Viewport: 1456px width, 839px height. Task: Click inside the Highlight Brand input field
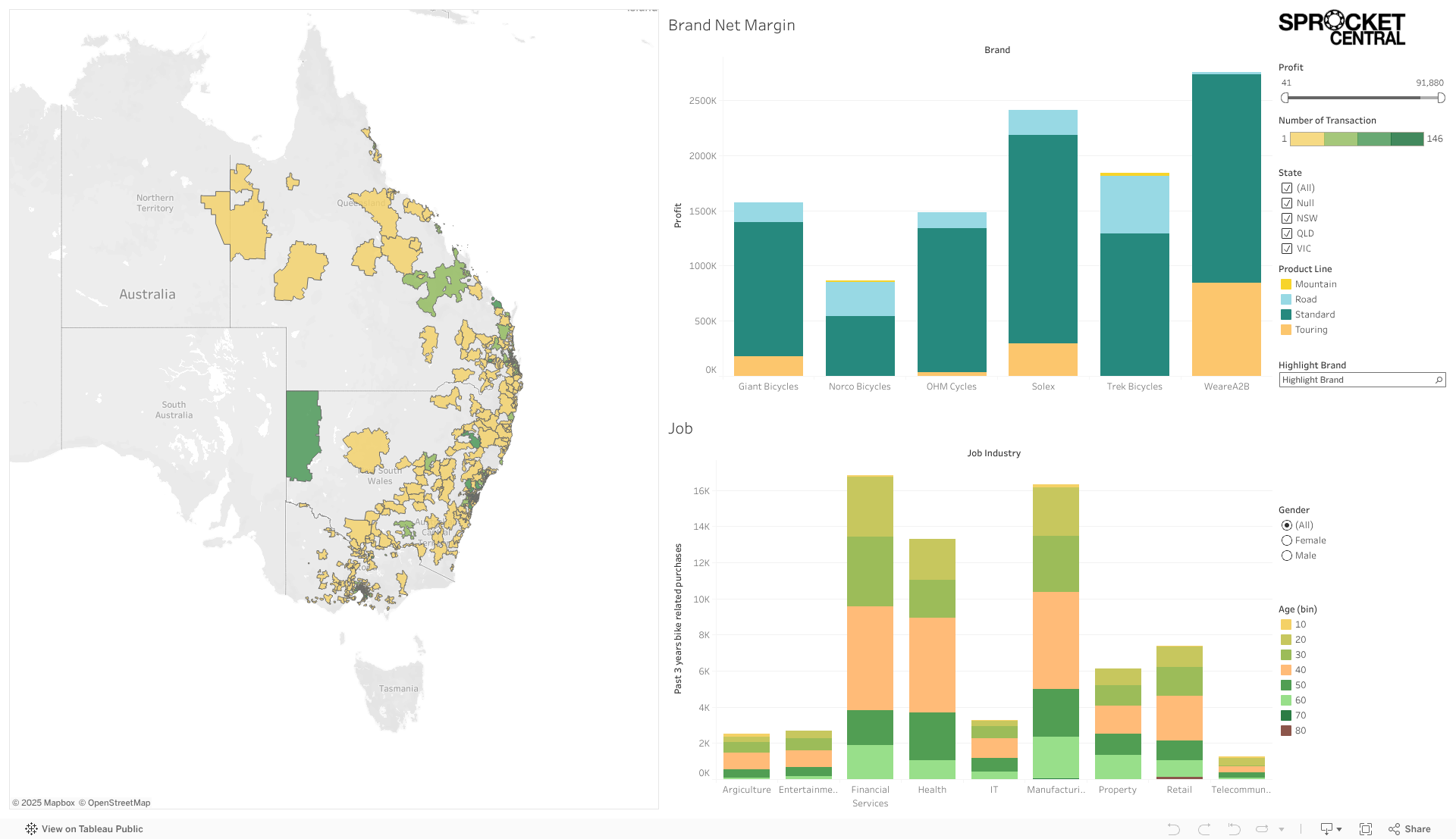[x=1350, y=380]
